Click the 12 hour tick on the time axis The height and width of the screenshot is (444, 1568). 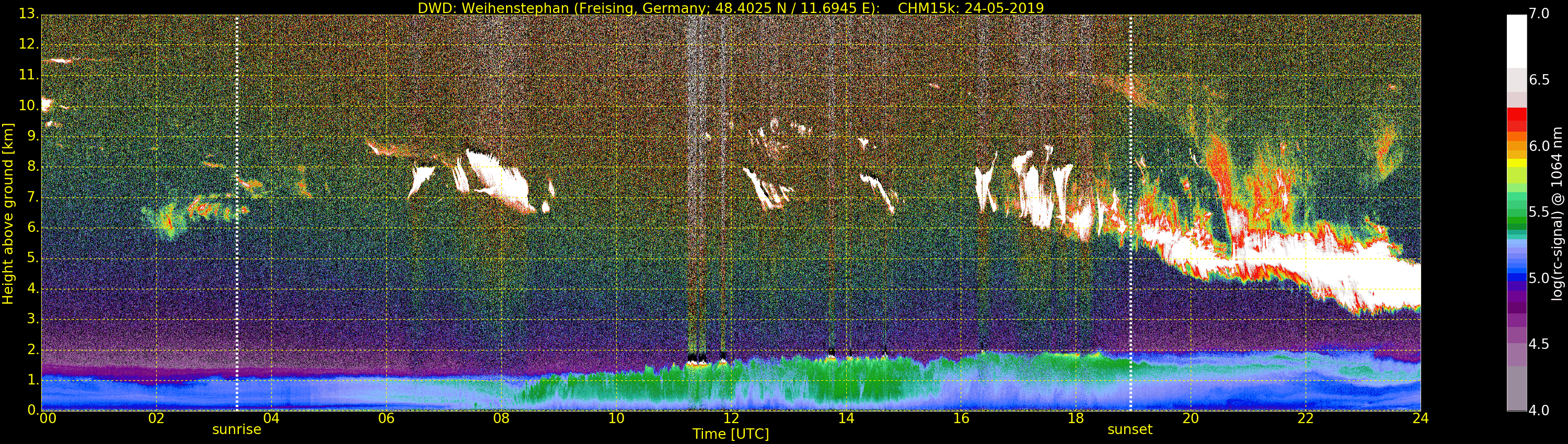click(x=731, y=418)
